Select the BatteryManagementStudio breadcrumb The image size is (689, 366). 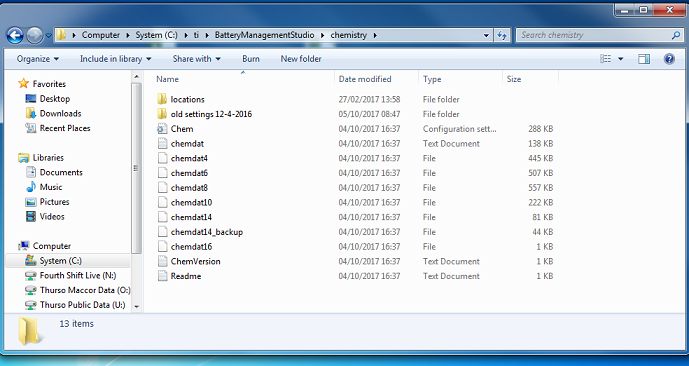tap(265, 35)
